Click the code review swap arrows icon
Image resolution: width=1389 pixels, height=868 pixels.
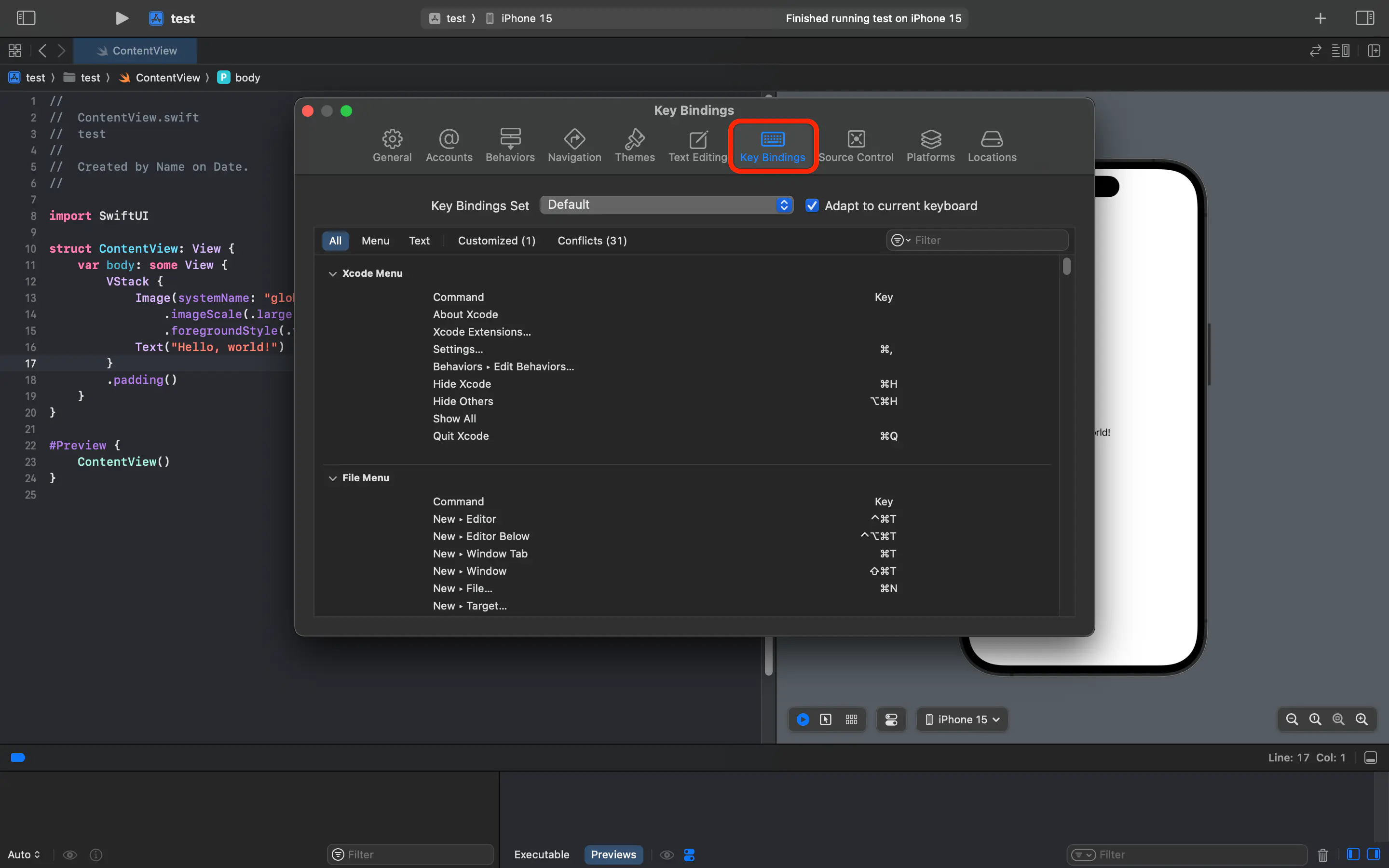point(1315,51)
